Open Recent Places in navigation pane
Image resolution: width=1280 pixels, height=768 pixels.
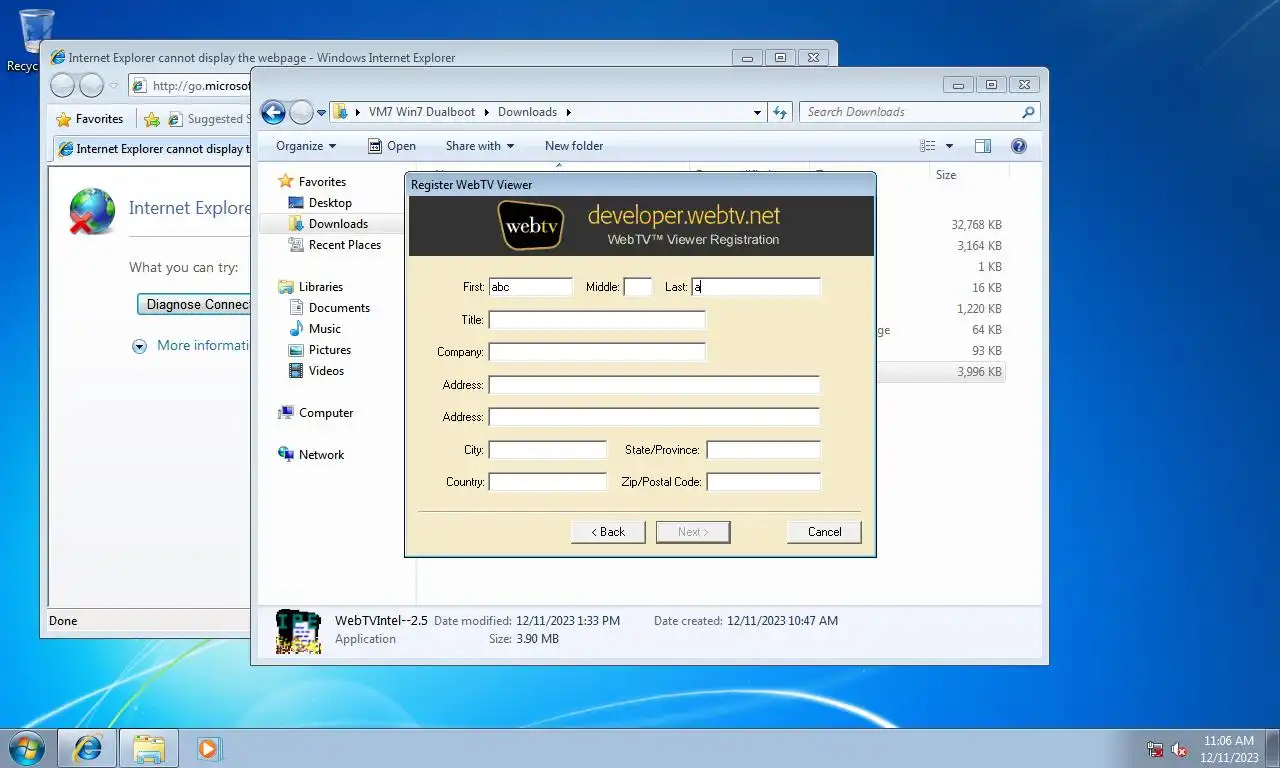344,245
